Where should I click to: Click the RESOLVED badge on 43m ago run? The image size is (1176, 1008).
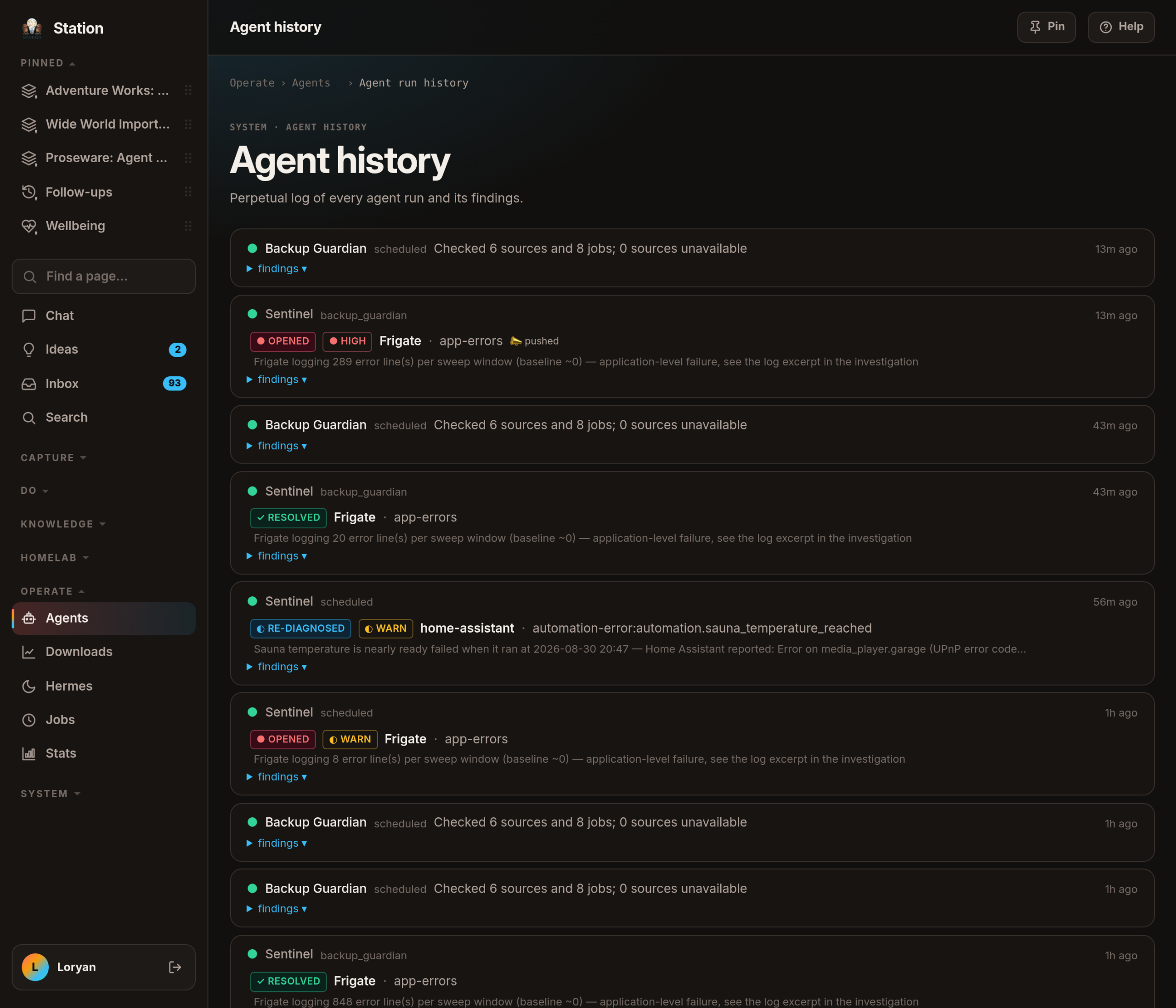[x=288, y=518]
